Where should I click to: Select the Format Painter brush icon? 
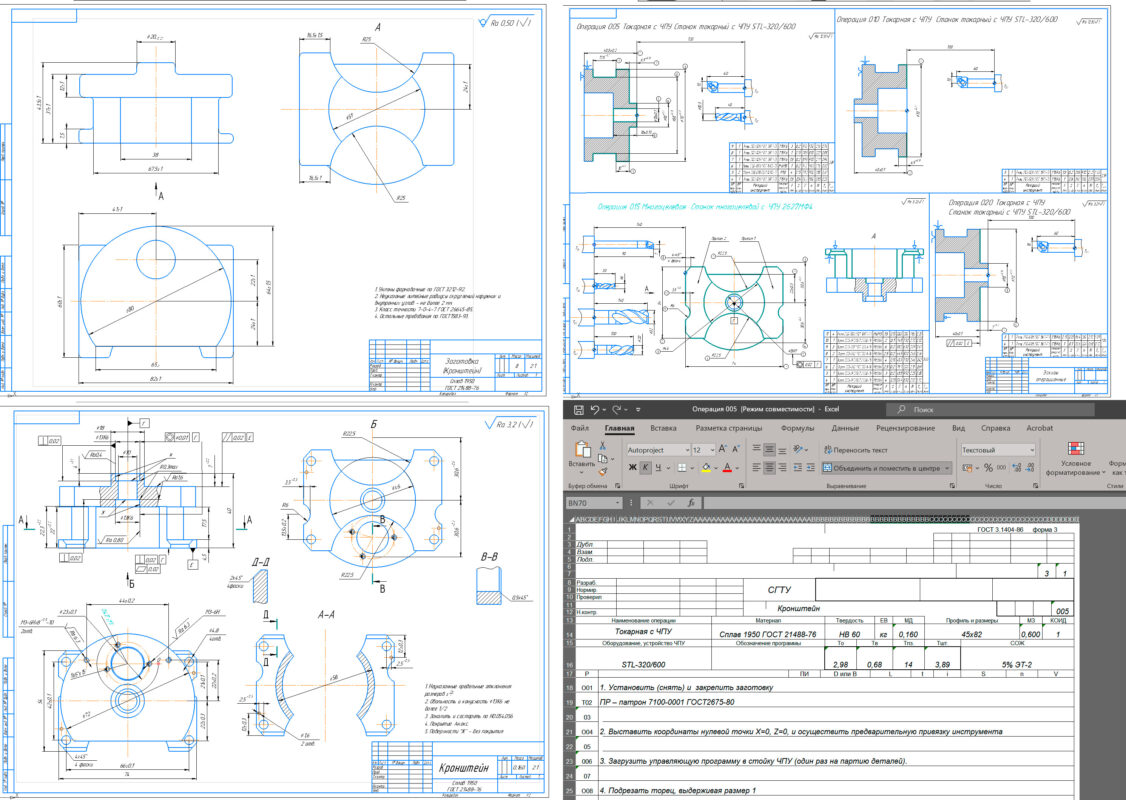point(602,472)
